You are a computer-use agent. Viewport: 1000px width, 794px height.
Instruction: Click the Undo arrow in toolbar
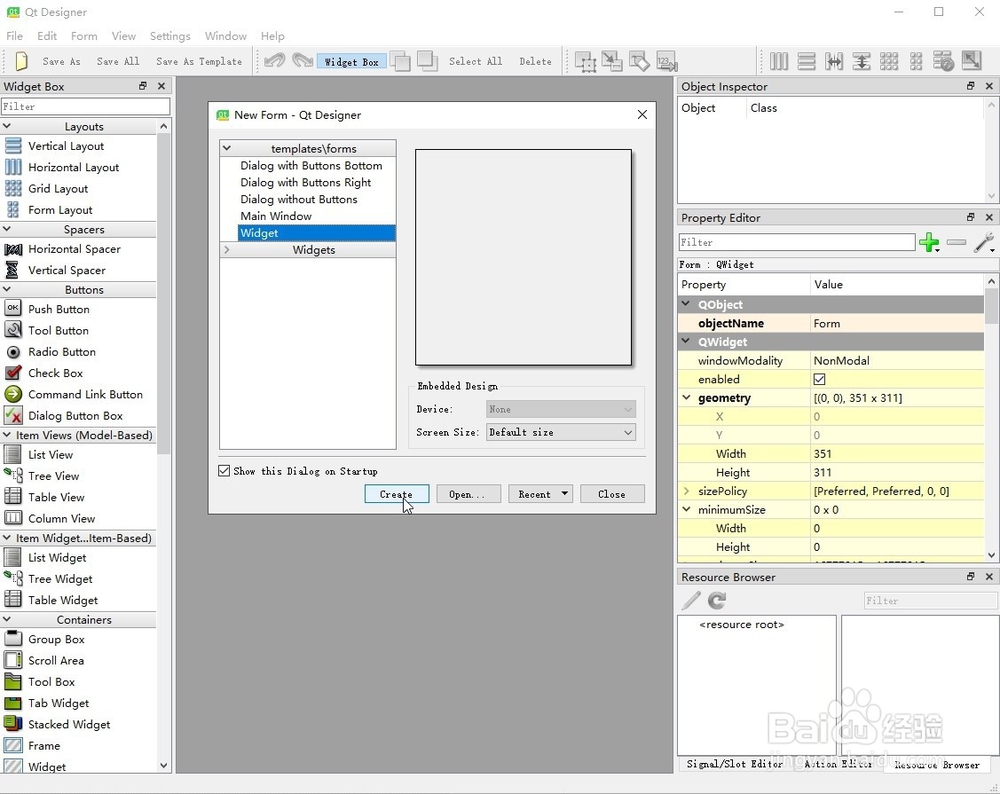tap(275, 61)
